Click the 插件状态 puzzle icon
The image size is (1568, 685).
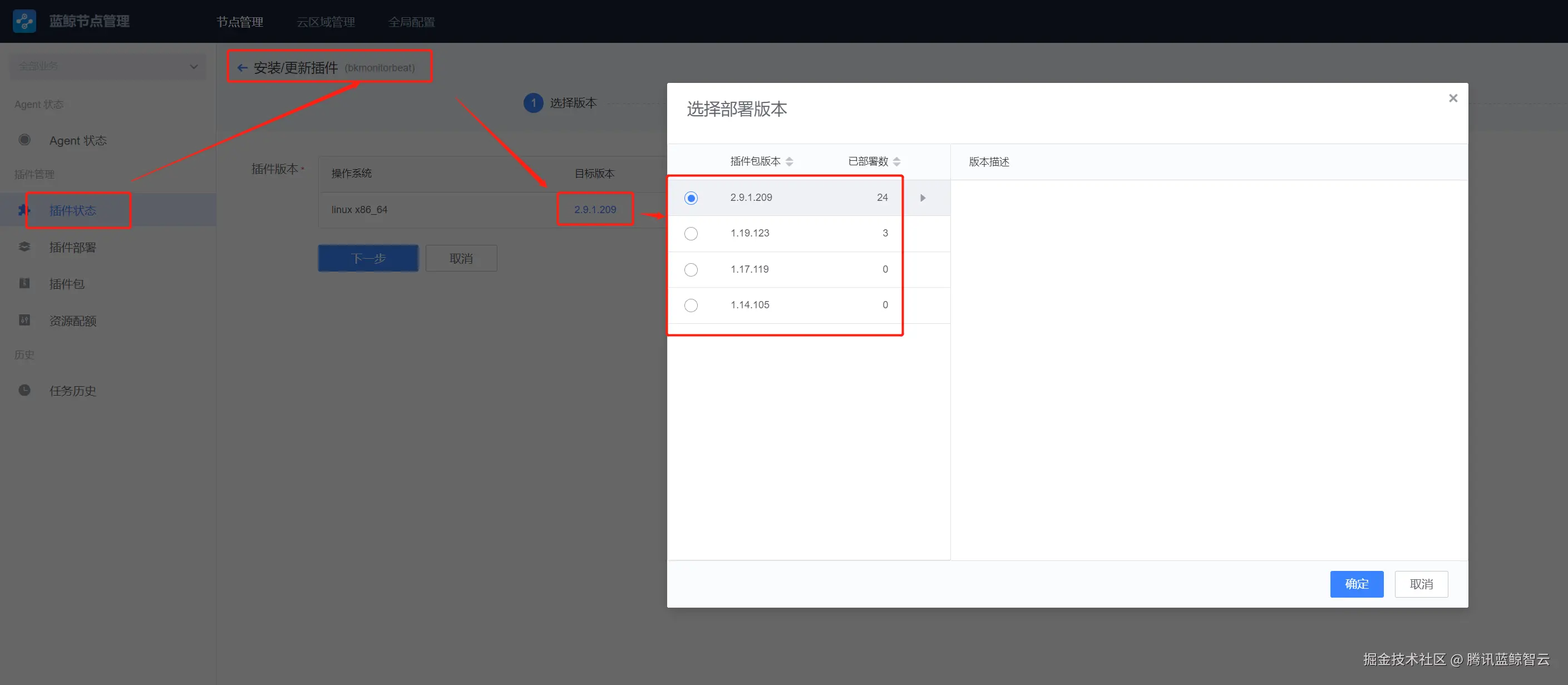pyautogui.click(x=24, y=210)
